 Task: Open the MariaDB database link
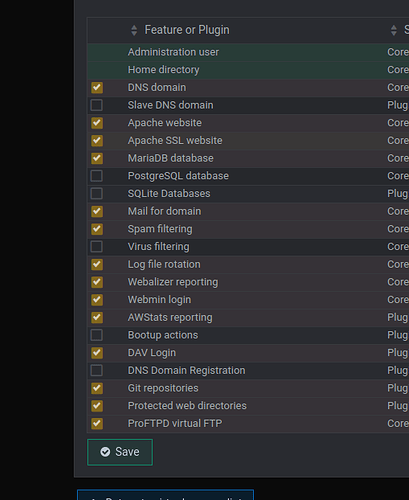pyautogui.click(x=171, y=158)
